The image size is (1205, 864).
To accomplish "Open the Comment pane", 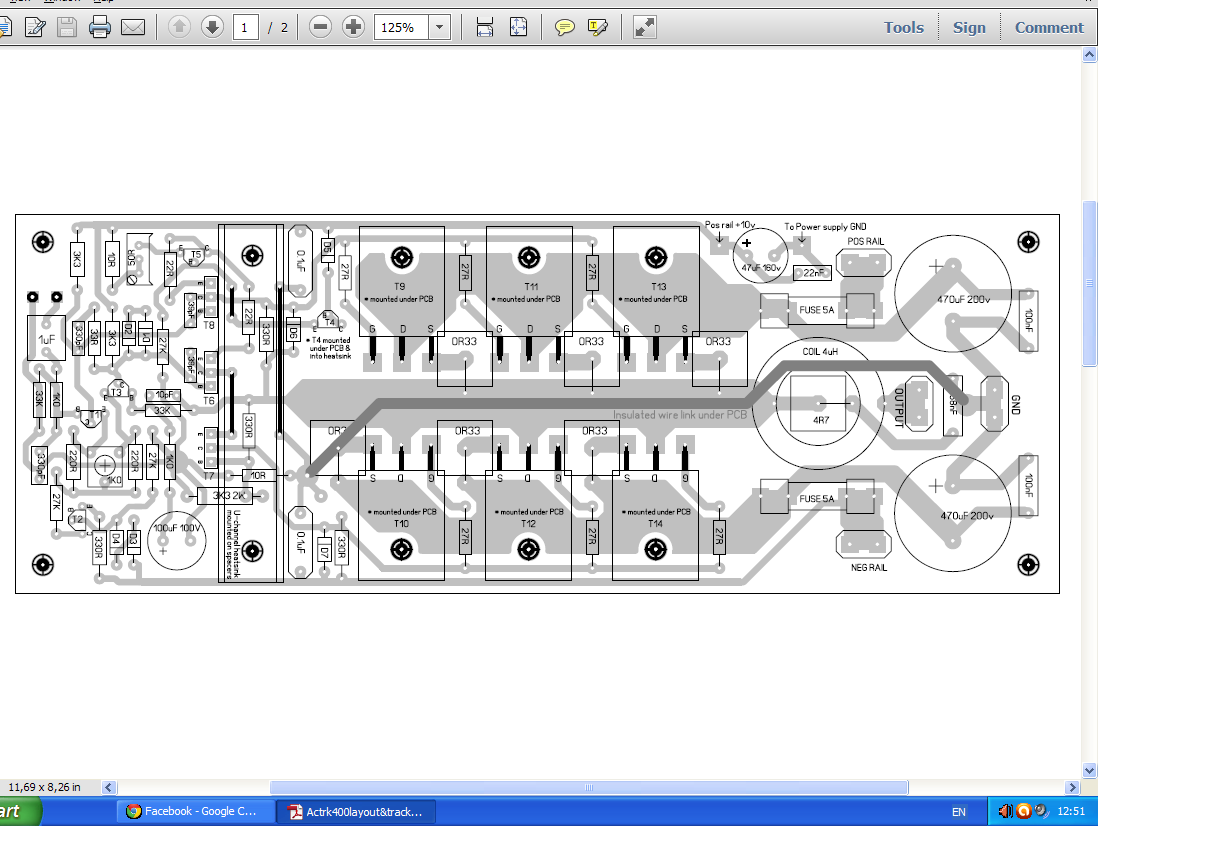I will coord(1049,28).
